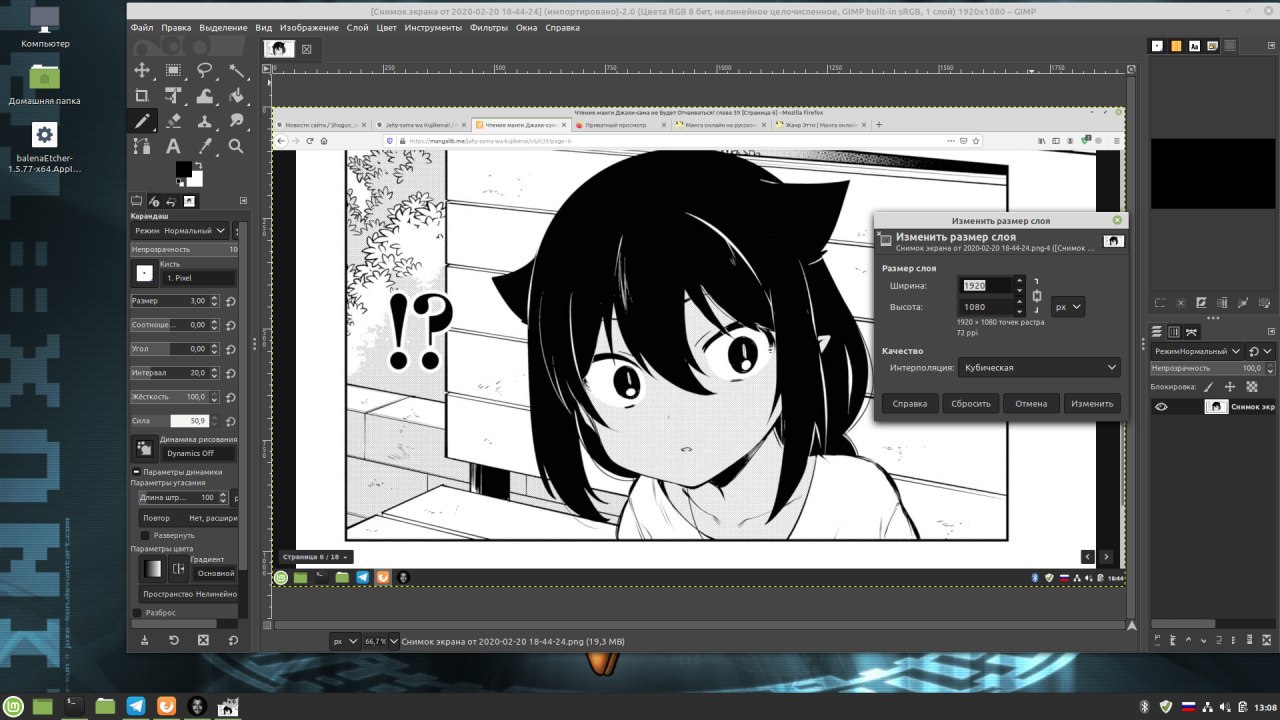Select the Smudge tool
Screen dimensions: 1280x720
click(237, 121)
